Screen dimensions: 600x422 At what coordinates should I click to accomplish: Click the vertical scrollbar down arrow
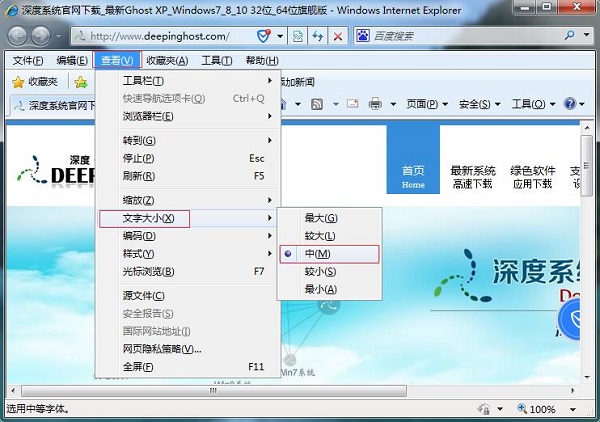(587, 377)
